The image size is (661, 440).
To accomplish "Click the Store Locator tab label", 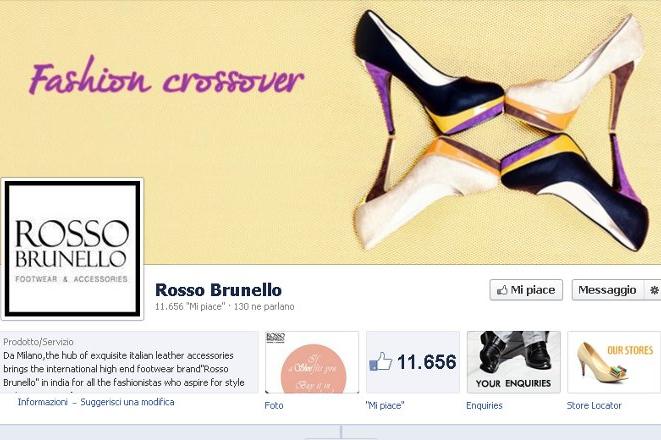I will point(594,405).
